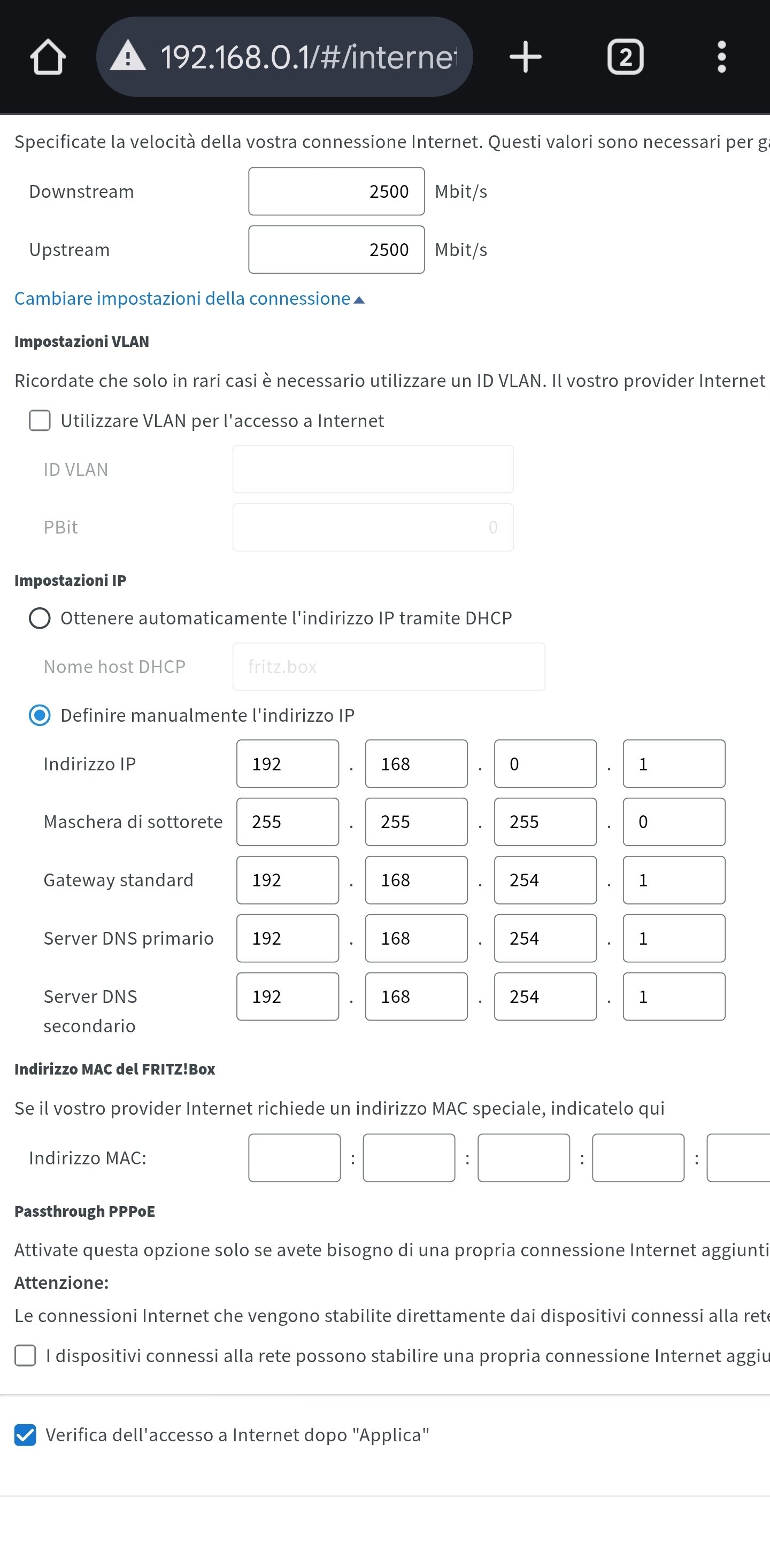The image size is (770, 1568).
Task: Uncheck 'Verifica dell'accesso a Internet dopo Applica'
Action: pos(26,1435)
